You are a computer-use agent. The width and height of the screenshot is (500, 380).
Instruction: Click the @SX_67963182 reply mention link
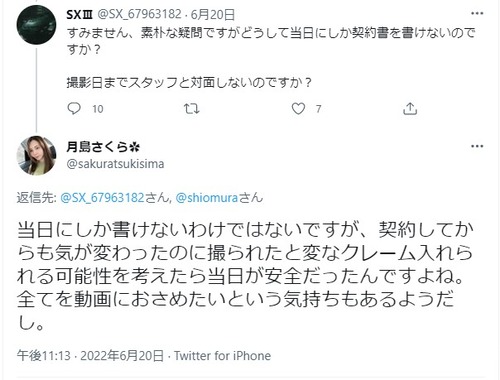click(102, 198)
